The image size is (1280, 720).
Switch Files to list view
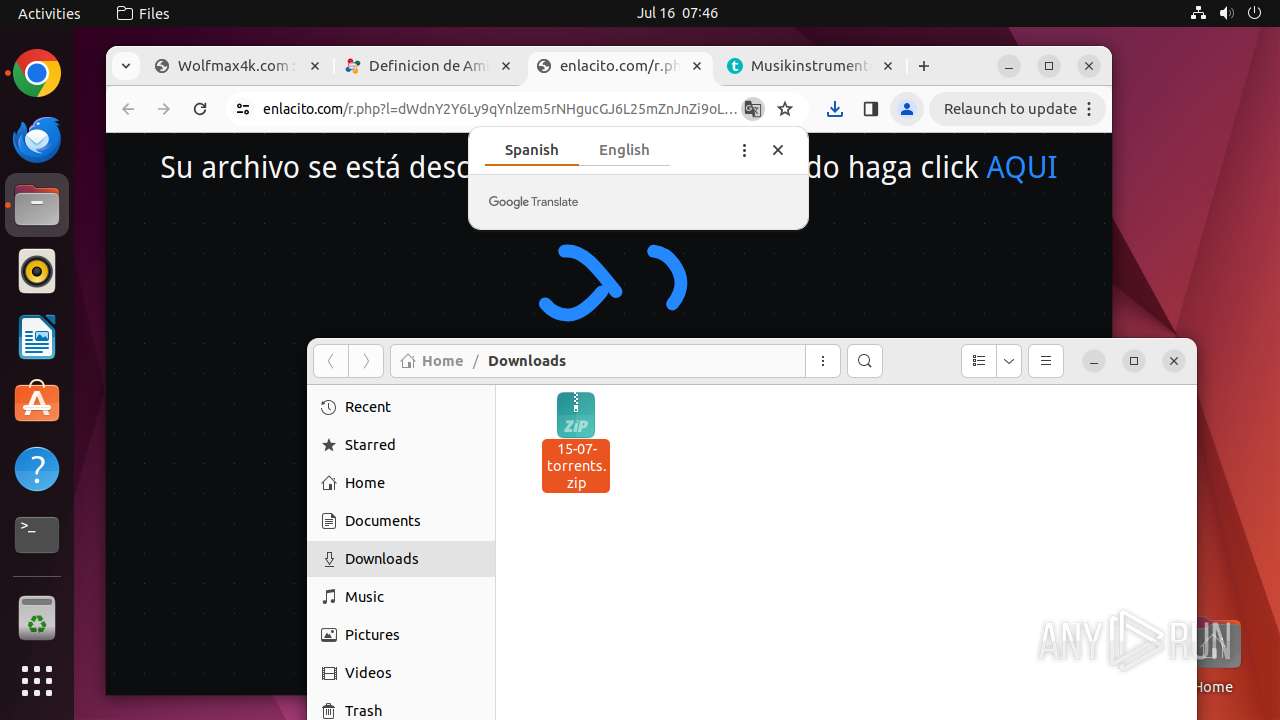point(979,361)
